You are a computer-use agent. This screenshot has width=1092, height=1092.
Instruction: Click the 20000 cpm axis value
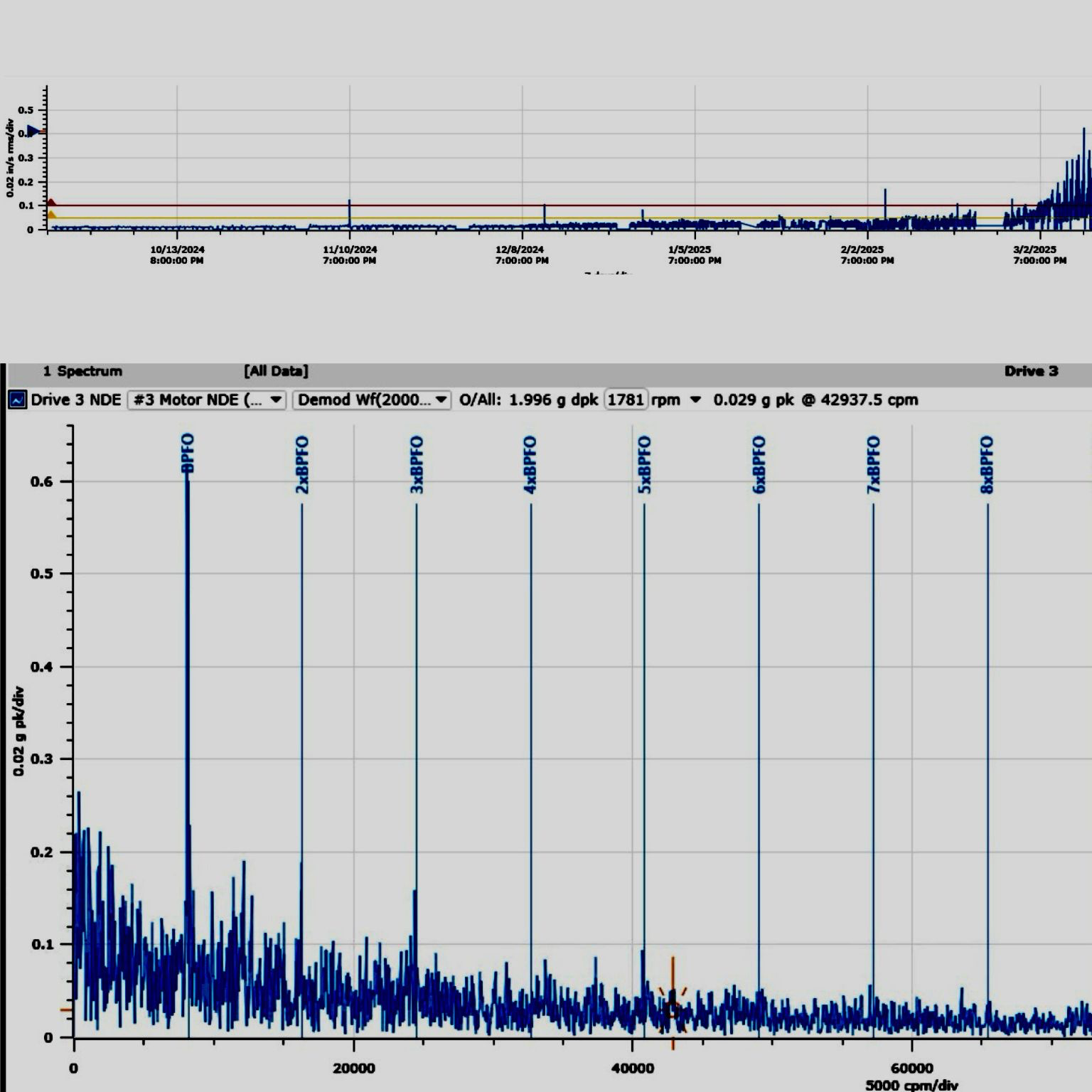click(354, 1068)
